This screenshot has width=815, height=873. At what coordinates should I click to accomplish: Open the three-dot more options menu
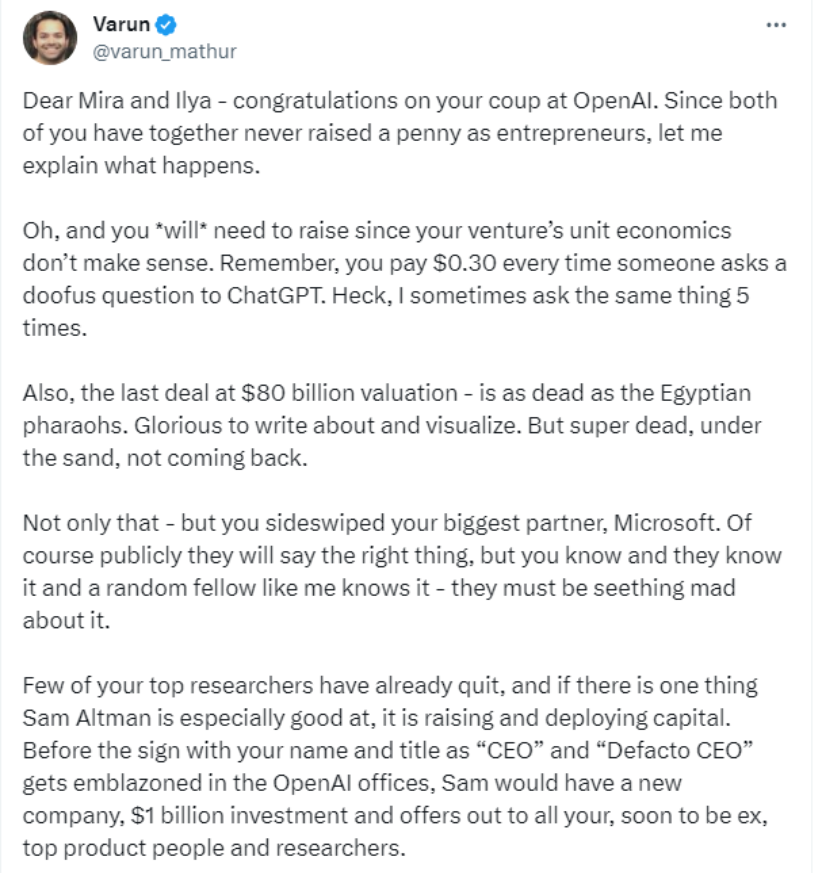pos(776,25)
